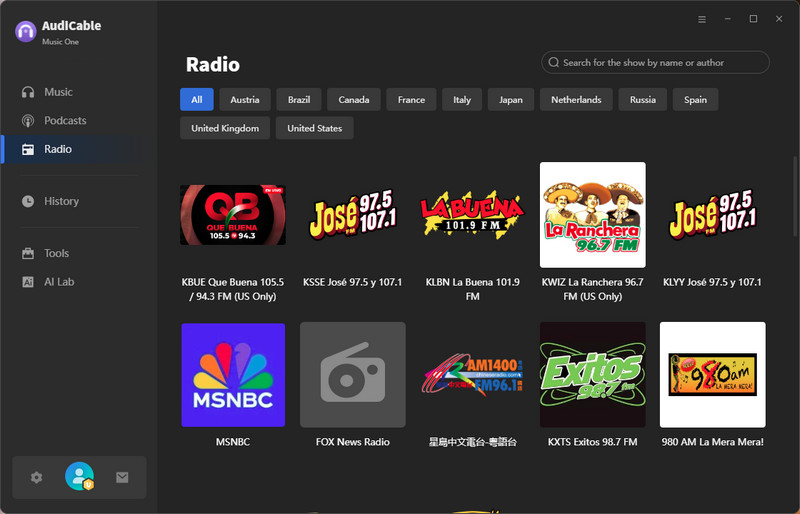The width and height of the screenshot is (800, 514).
Task: Open KXTS Exitos 98.7 thumbnail
Action: 593,375
